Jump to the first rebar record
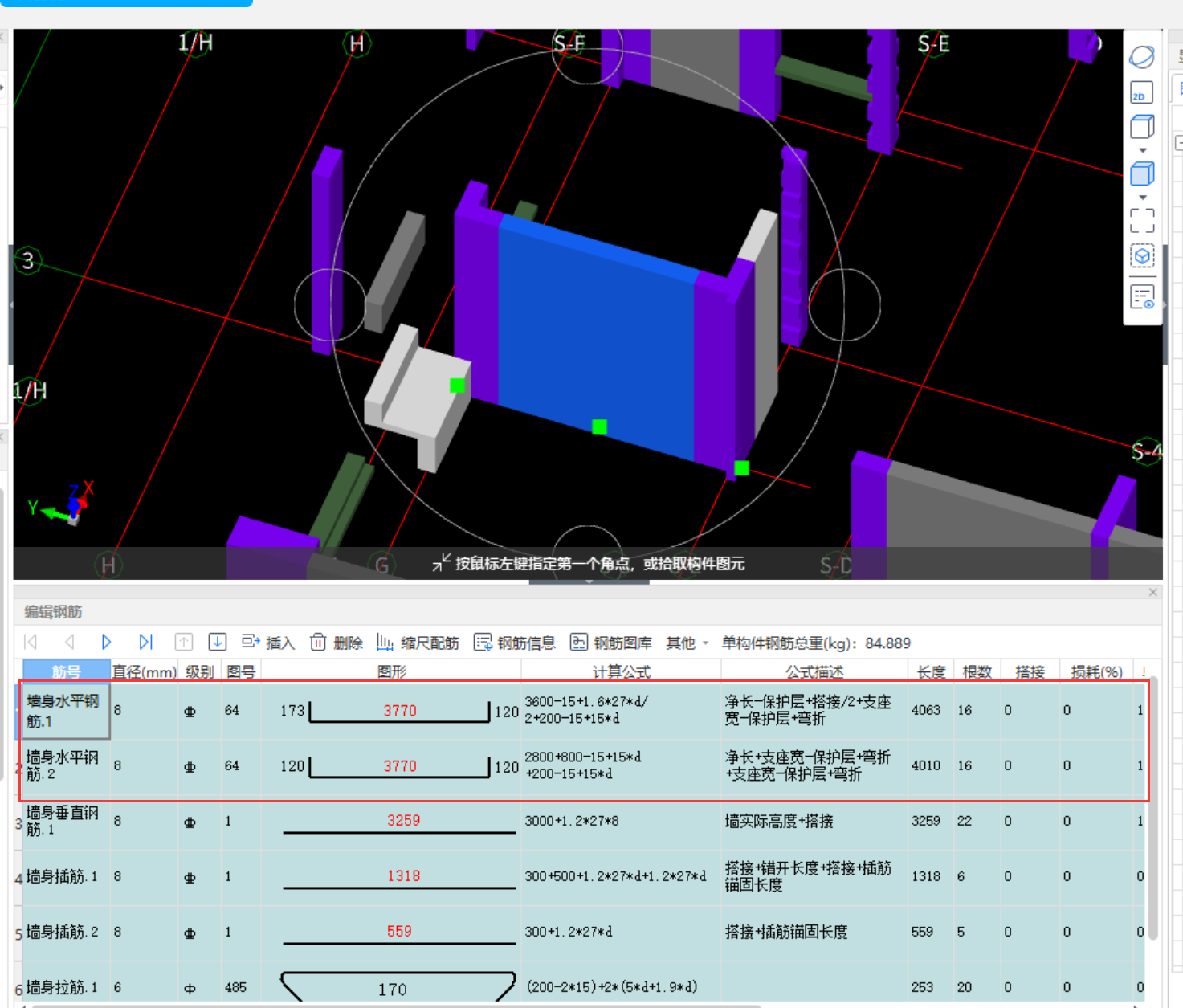The width and height of the screenshot is (1183, 1008). click(x=31, y=642)
